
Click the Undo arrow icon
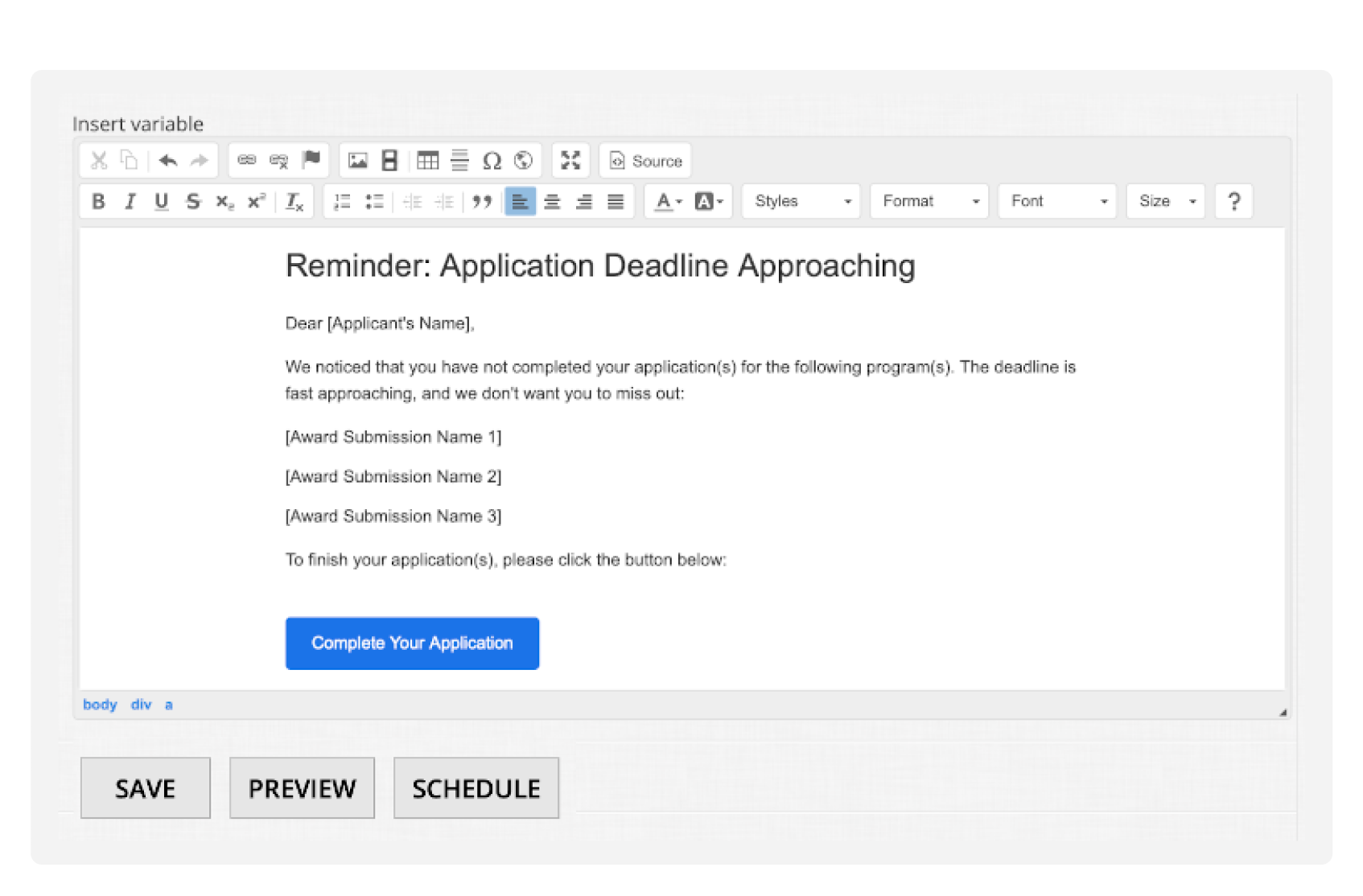point(168,161)
